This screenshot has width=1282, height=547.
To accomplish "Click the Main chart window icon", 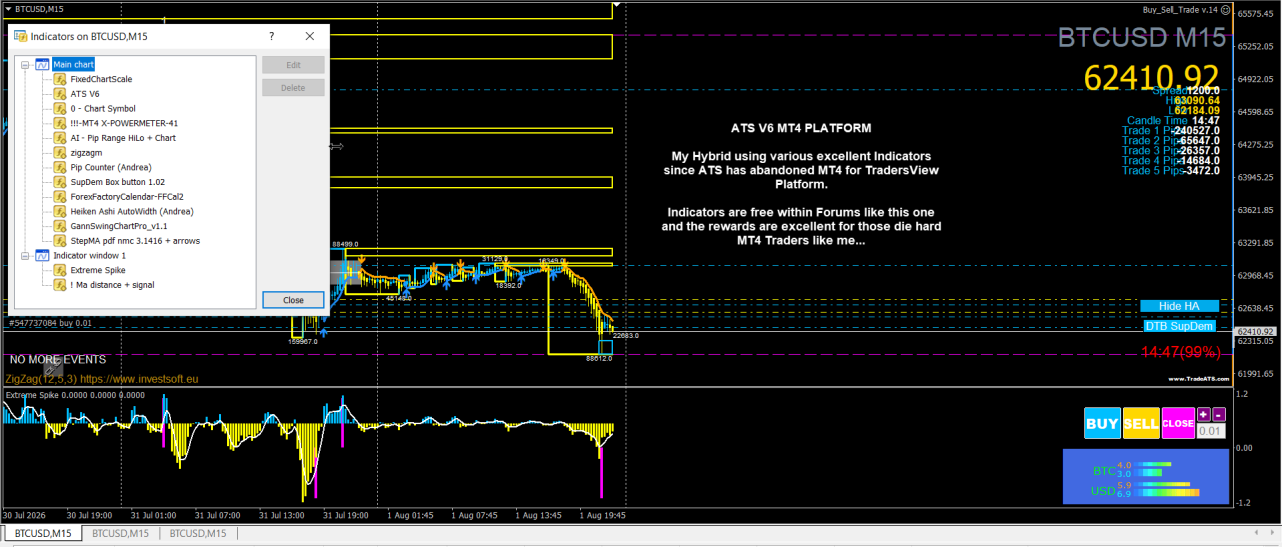I will point(42,64).
